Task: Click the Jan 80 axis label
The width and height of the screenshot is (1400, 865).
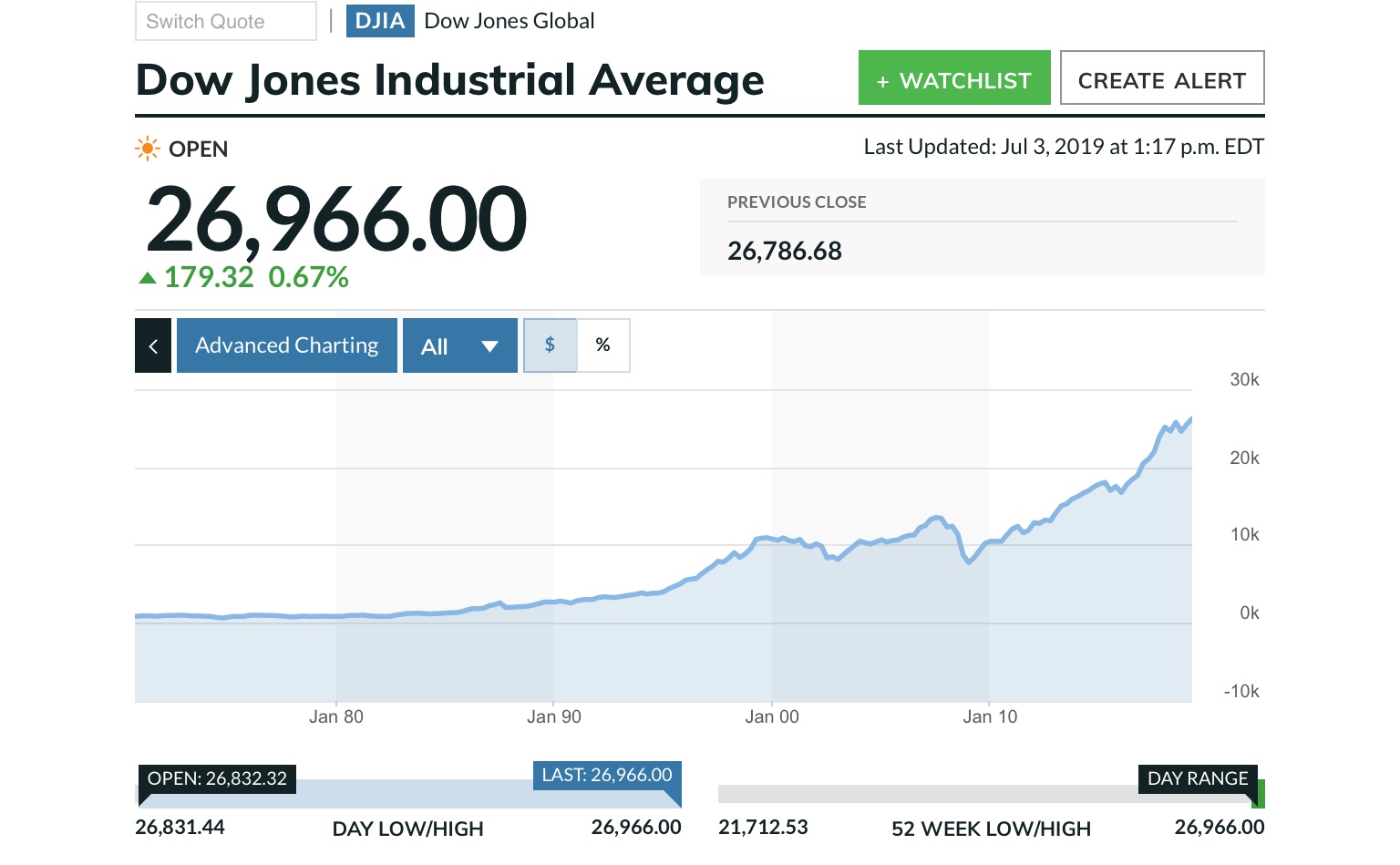Action: point(336,716)
